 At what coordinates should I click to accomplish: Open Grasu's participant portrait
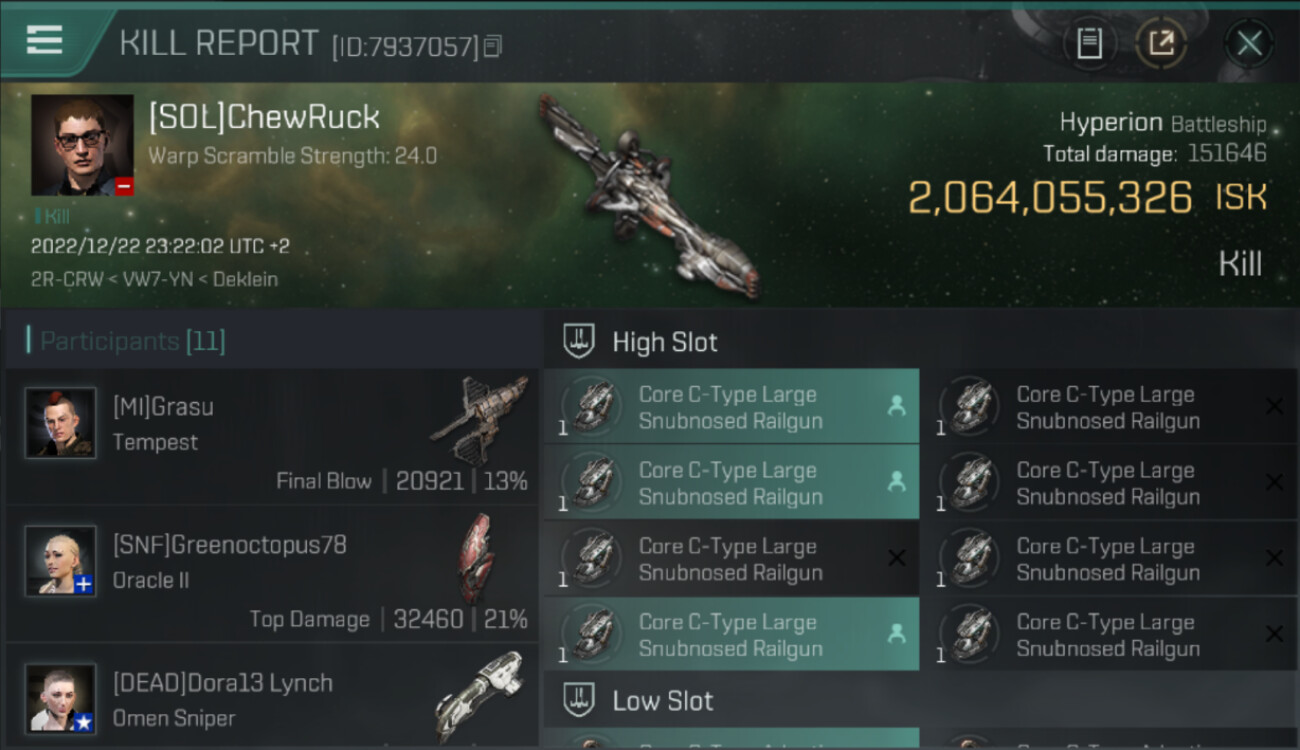click(61, 423)
